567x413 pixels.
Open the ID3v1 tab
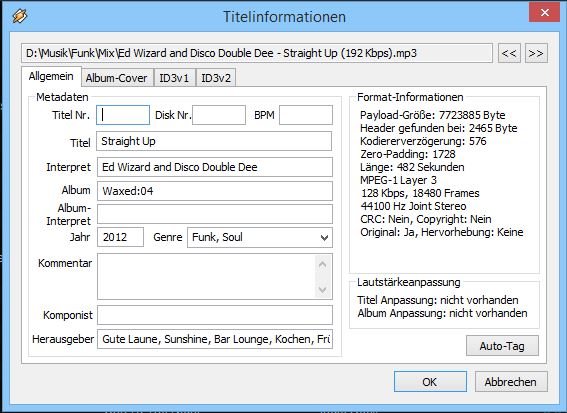[174, 78]
